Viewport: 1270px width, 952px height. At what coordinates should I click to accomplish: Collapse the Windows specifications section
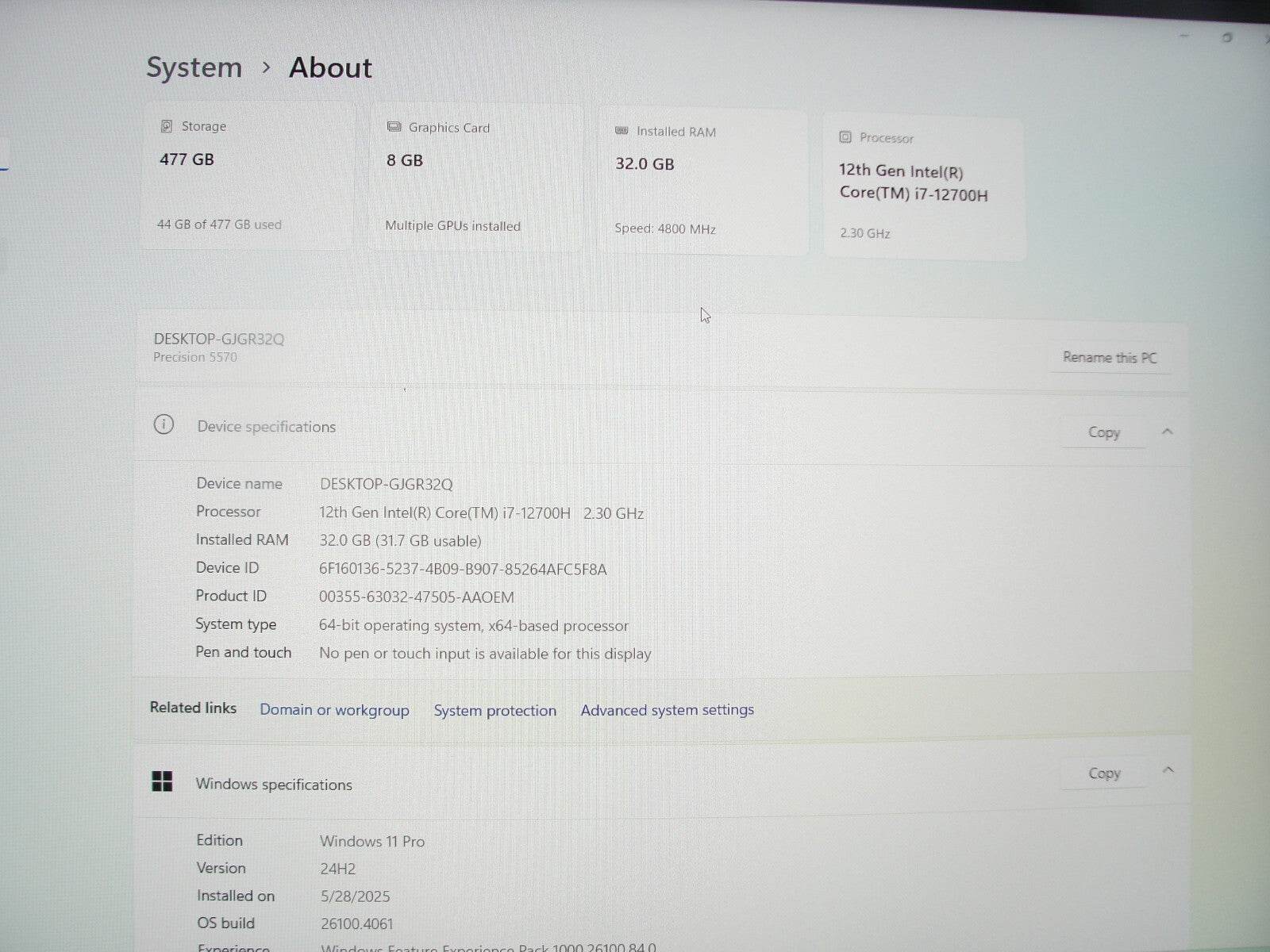(x=1168, y=770)
